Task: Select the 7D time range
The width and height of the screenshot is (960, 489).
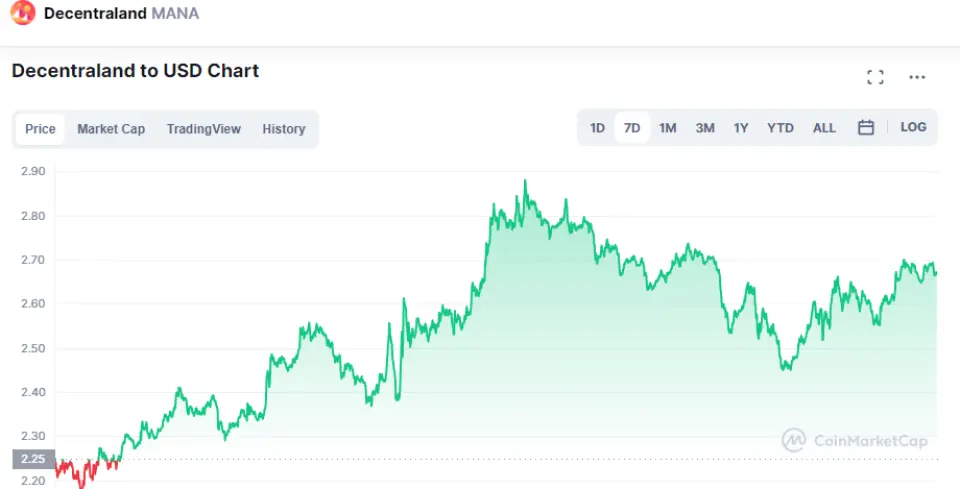Action: click(632, 128)
